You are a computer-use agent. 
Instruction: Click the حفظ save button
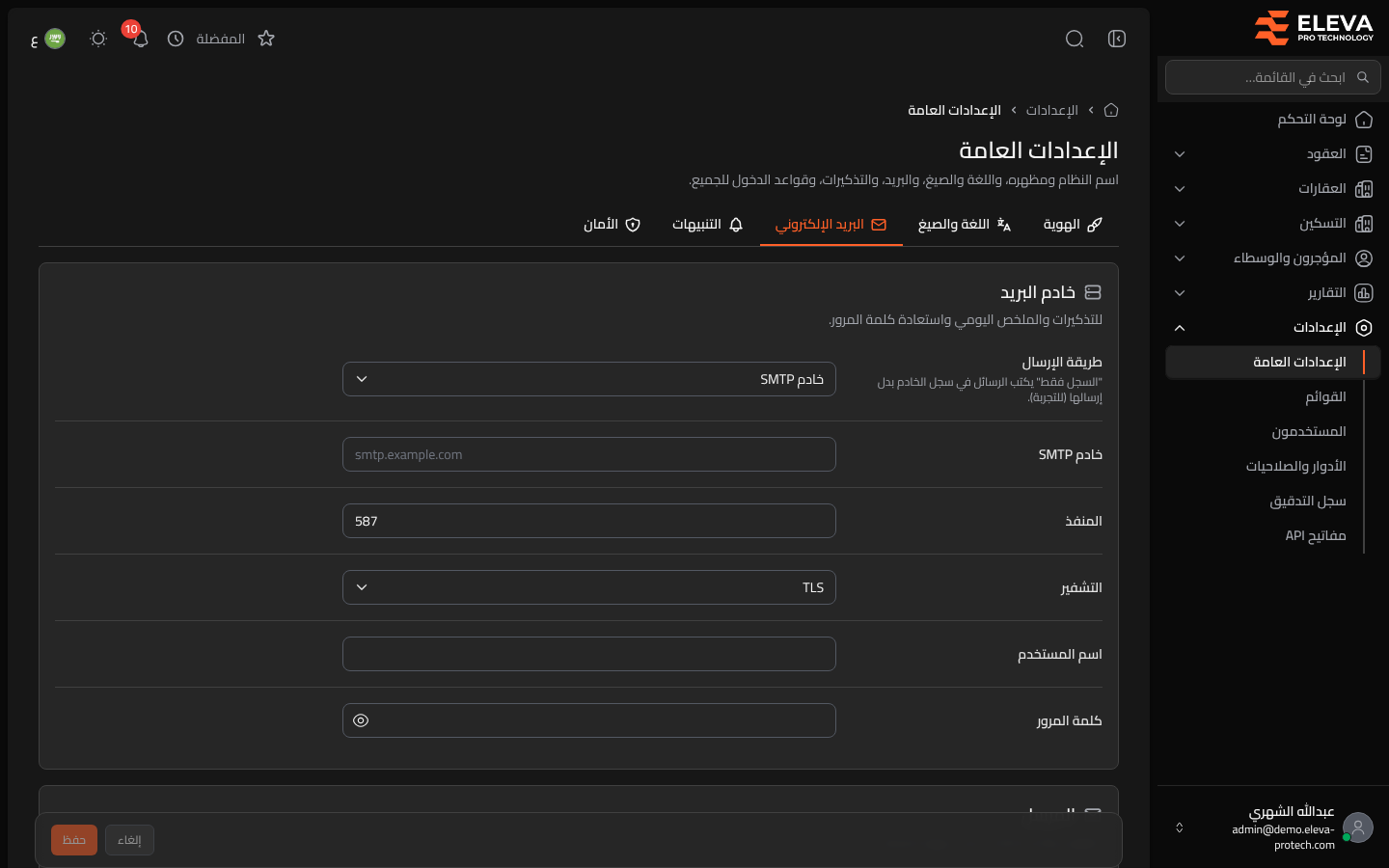(74, 840)
